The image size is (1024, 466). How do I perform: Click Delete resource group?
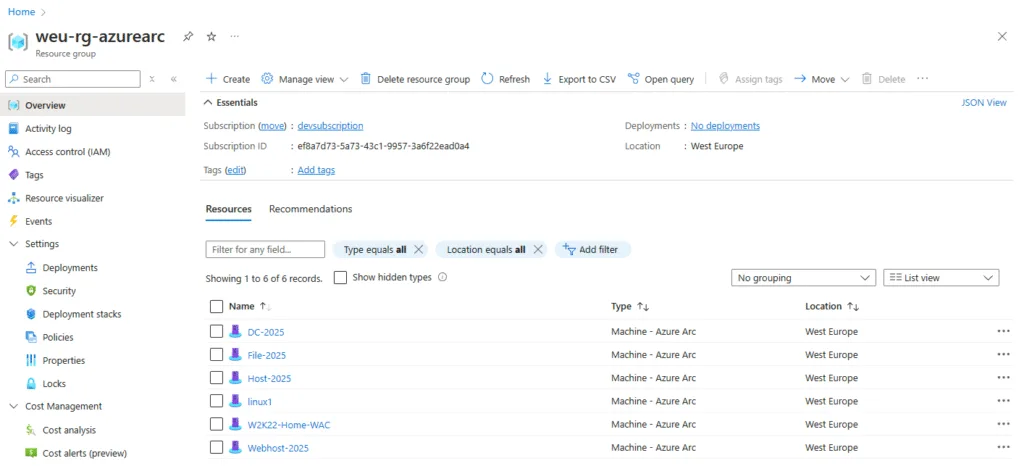[415, 79]
